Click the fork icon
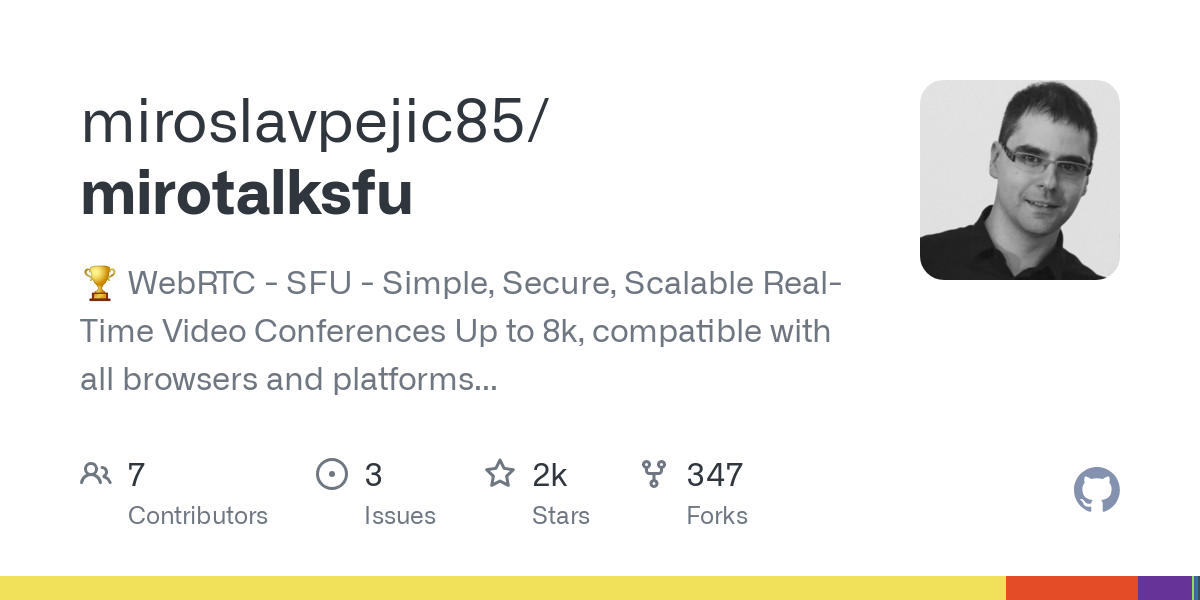1200x600 pixels. [x=654, y=474]
